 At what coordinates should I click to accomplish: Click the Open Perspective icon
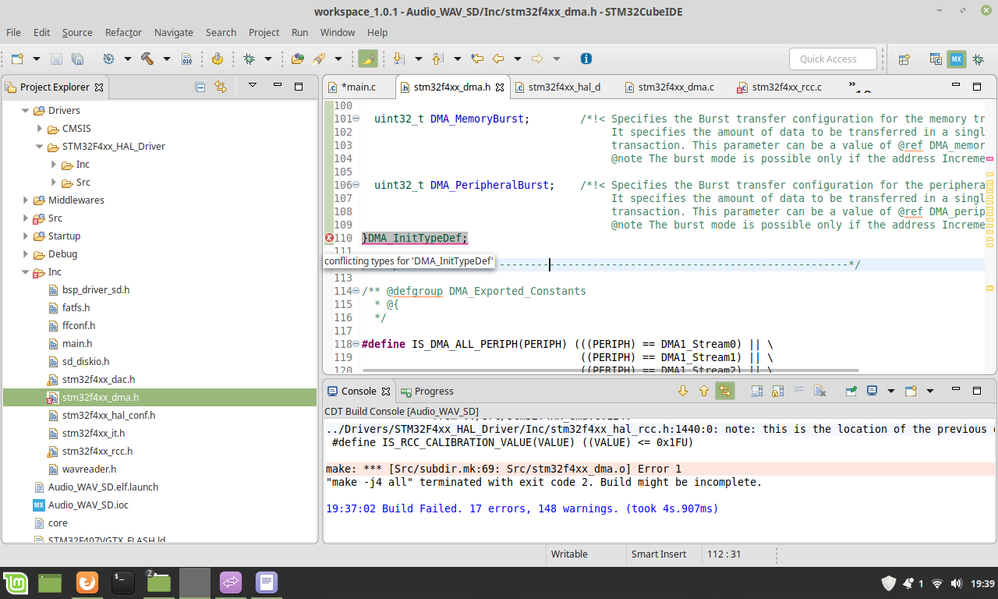pos(904,59)
